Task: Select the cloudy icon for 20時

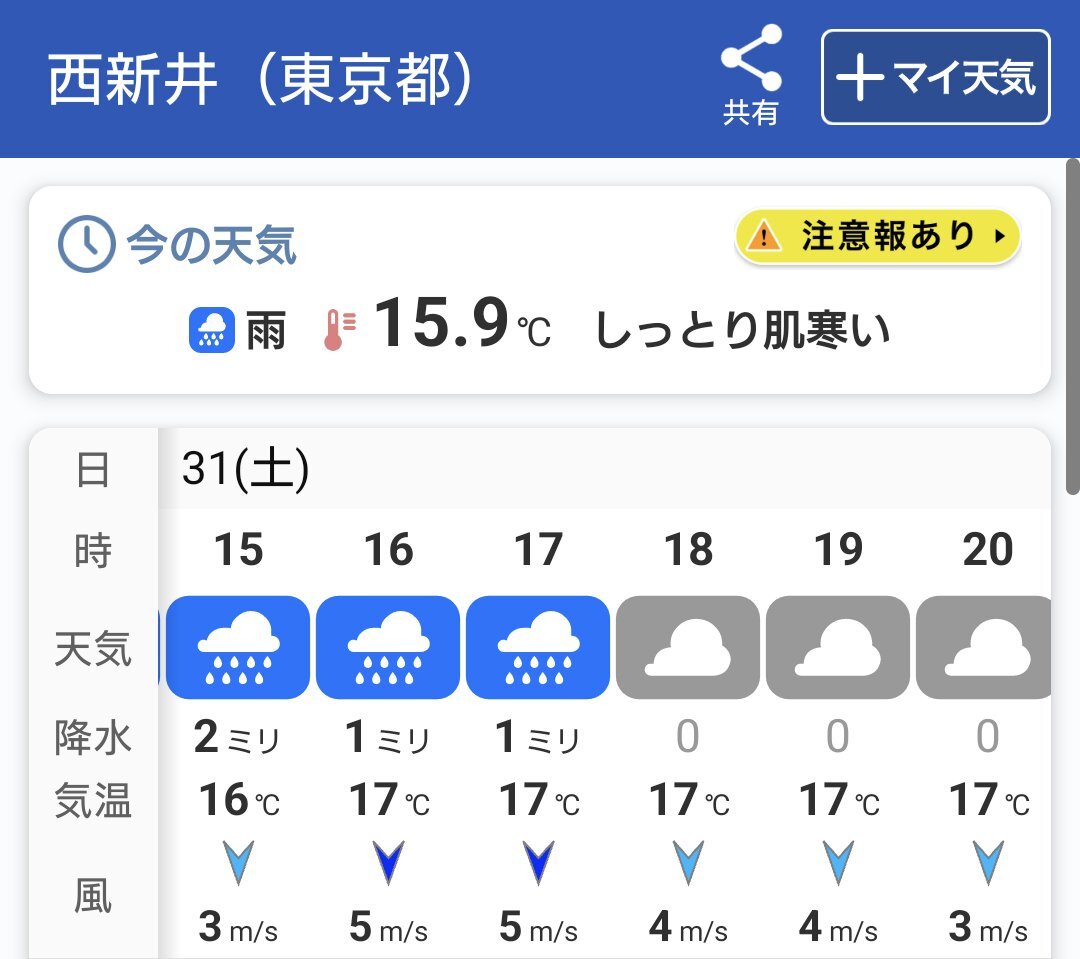Action: click(984, 647)
